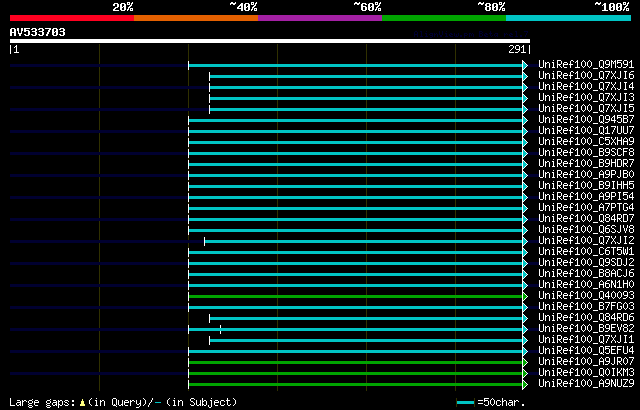640x410 pixels.
Task: Select the UniRef100_A9PJB0 label
Action: pos(586,175)
